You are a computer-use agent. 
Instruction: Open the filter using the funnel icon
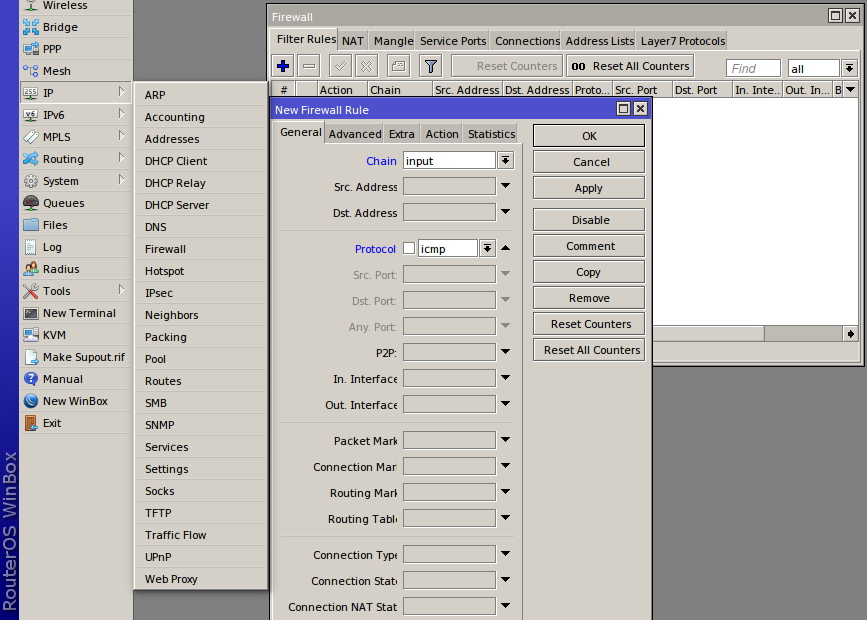430,66
